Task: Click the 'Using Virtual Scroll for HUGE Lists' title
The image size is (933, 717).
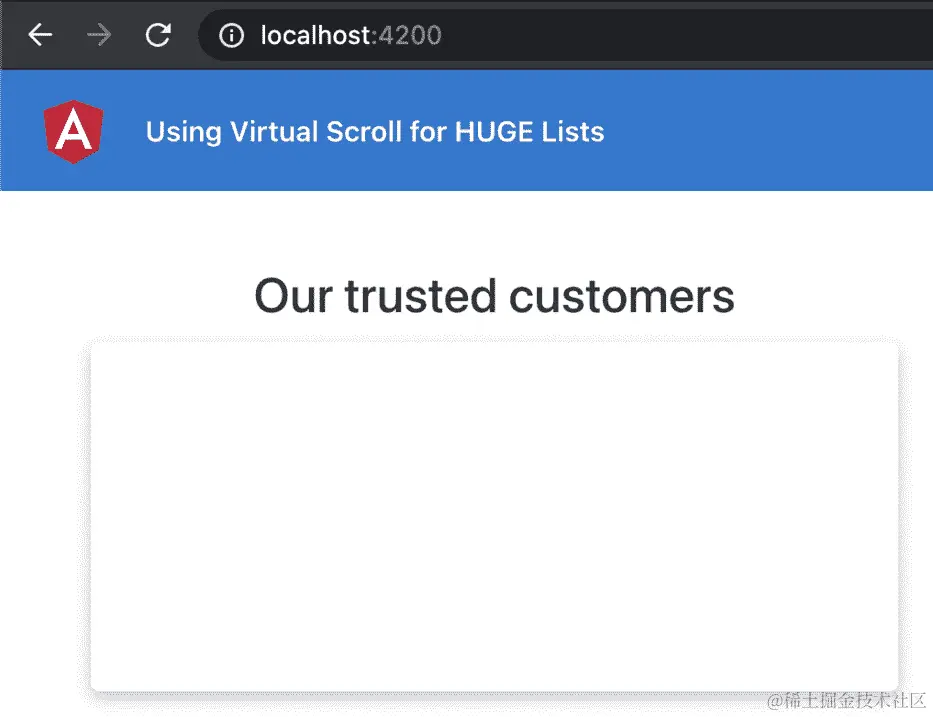Action: click(x=375, y=131)
